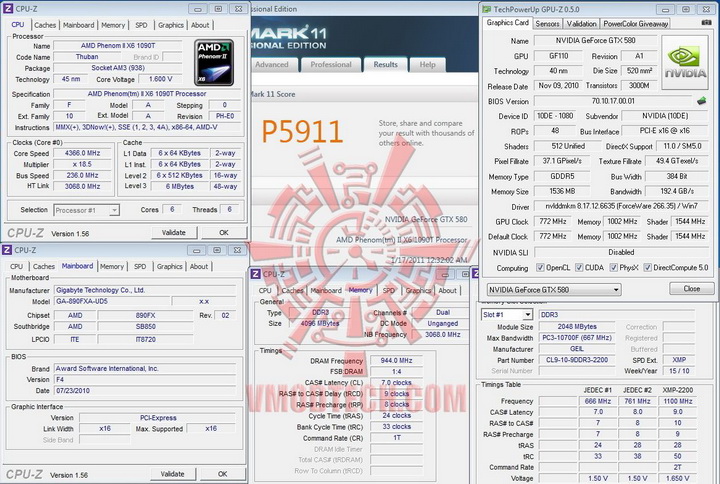Open SPD tab in top CPU-Z window
The width and height of the screenshot is (720, 484).
click(141, 25)
